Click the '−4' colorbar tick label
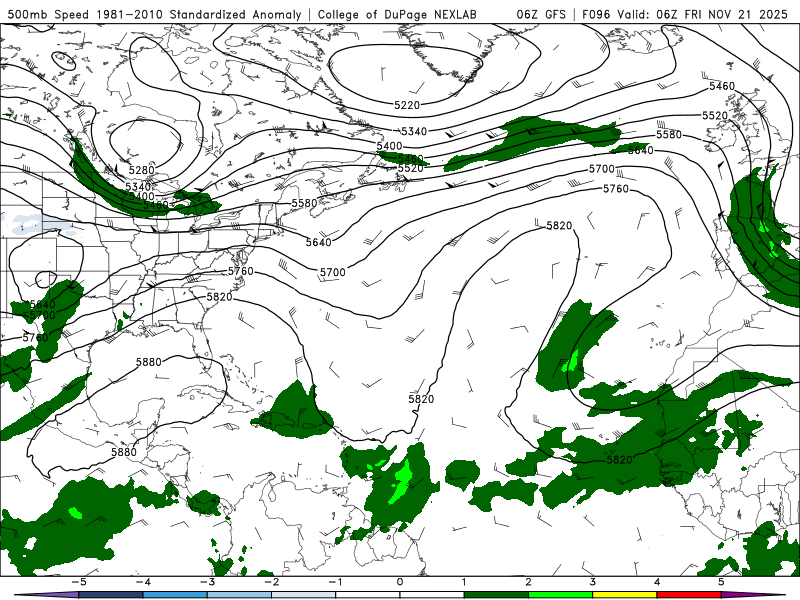Image resolution: width=800 pixels, height=600 pixels. tap(142, 582)
